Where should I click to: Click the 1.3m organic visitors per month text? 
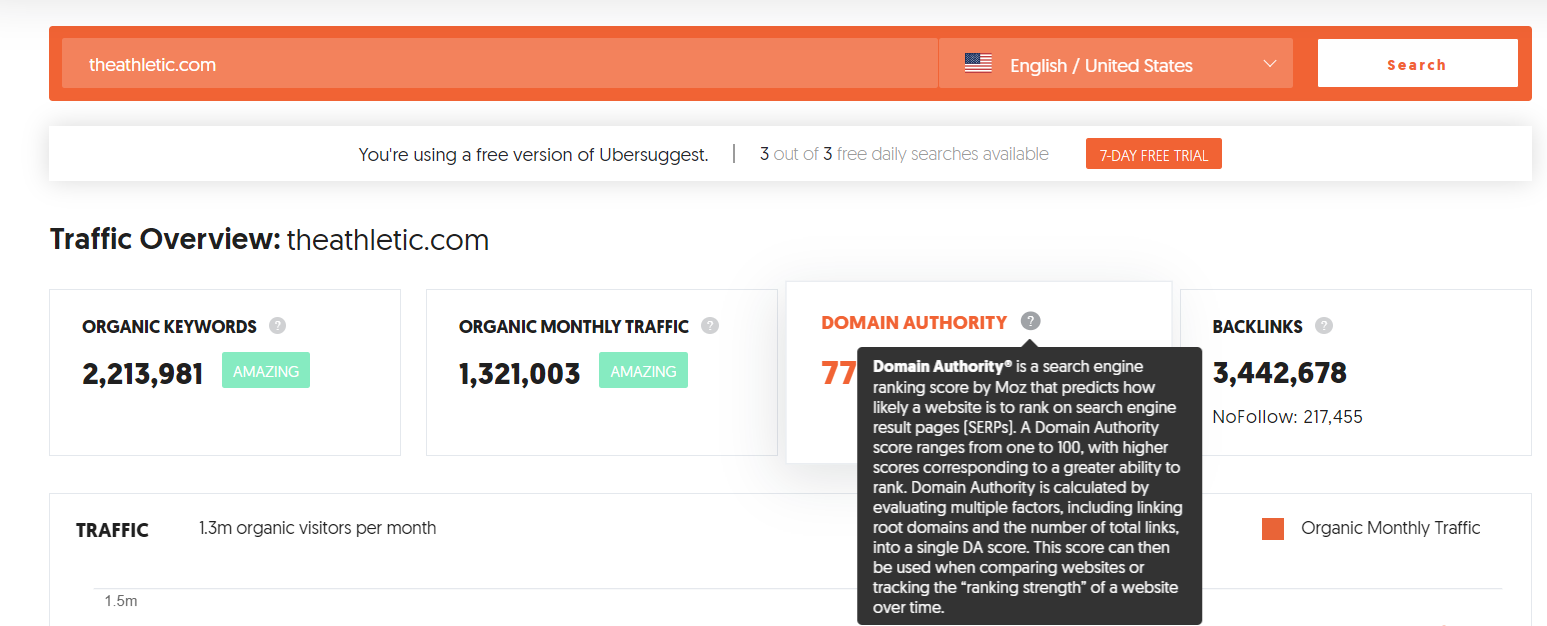[x=318, y=528]
